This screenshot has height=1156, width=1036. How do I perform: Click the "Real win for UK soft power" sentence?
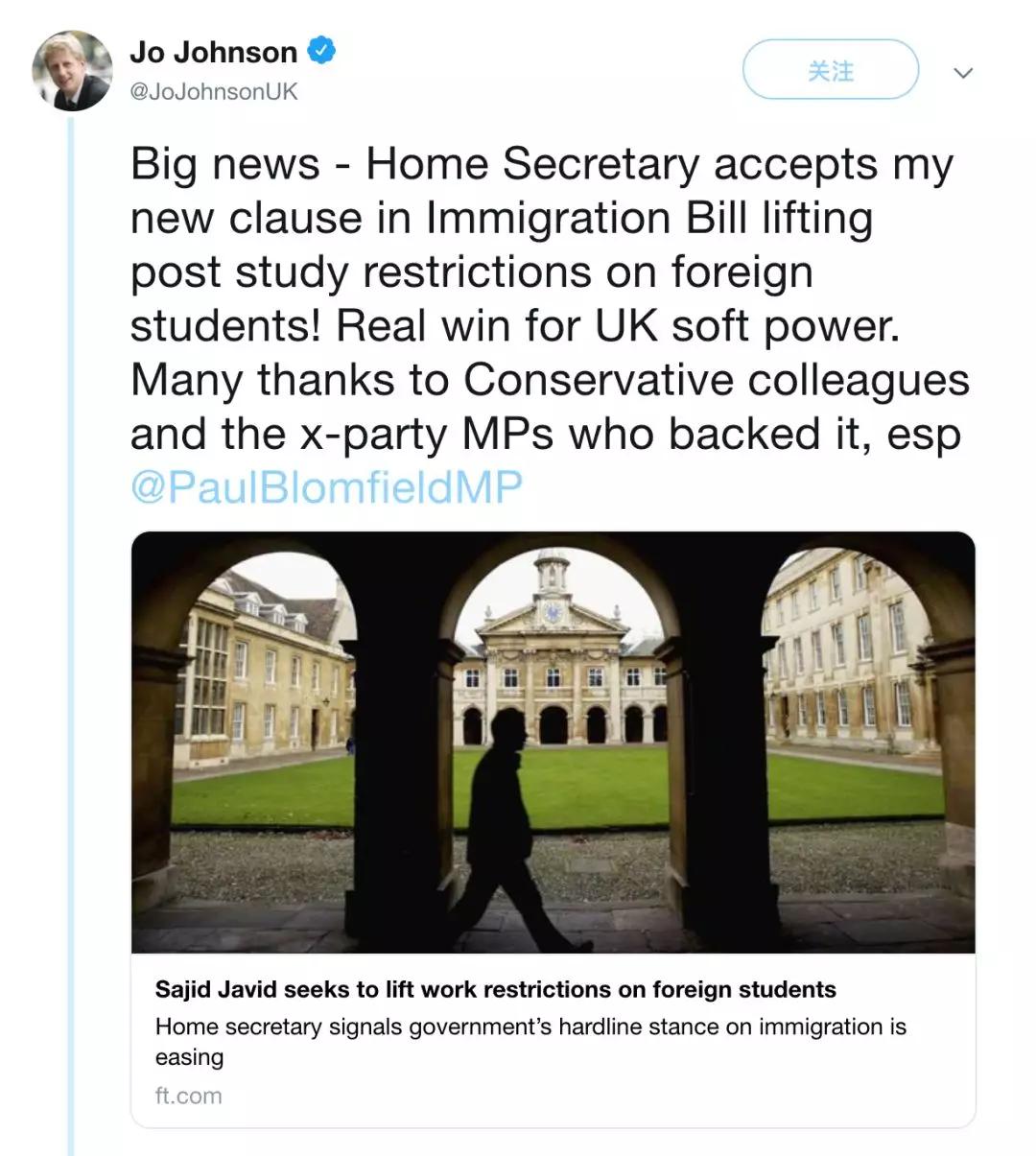click(618, 326)
